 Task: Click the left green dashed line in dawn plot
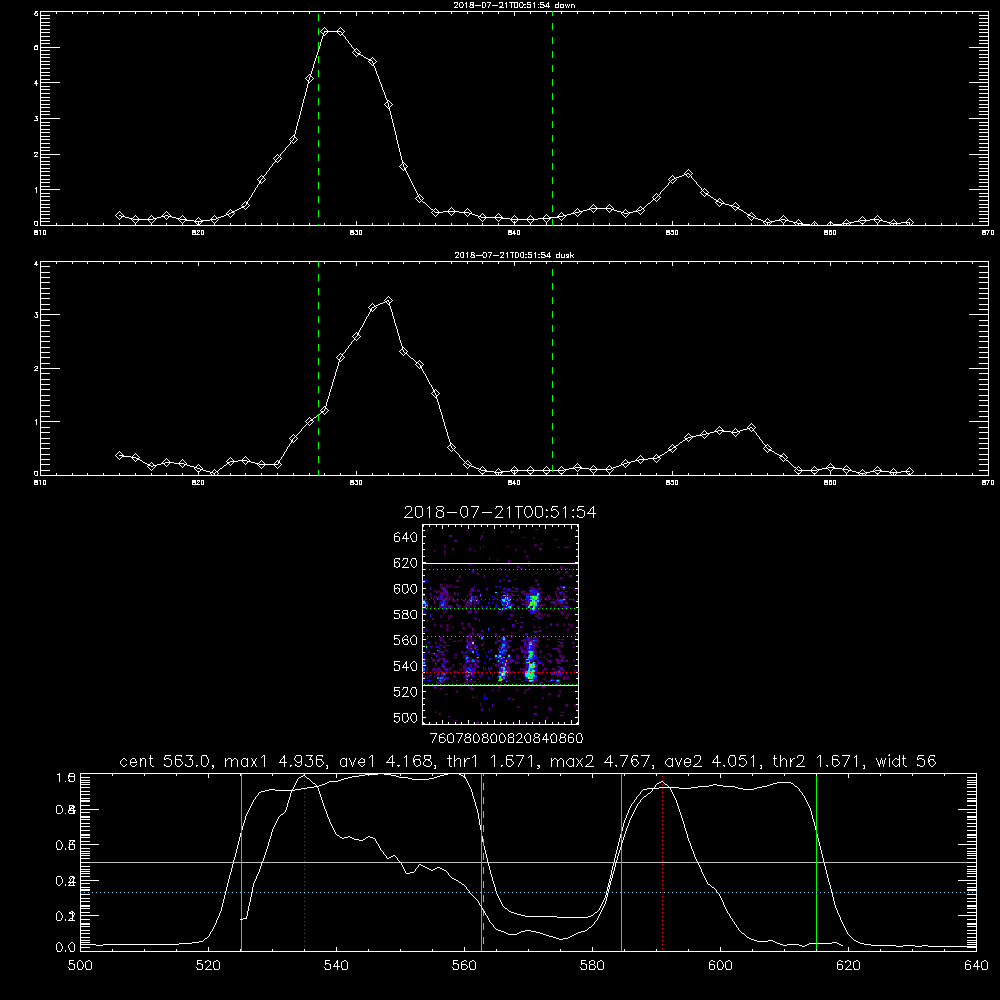318,119
